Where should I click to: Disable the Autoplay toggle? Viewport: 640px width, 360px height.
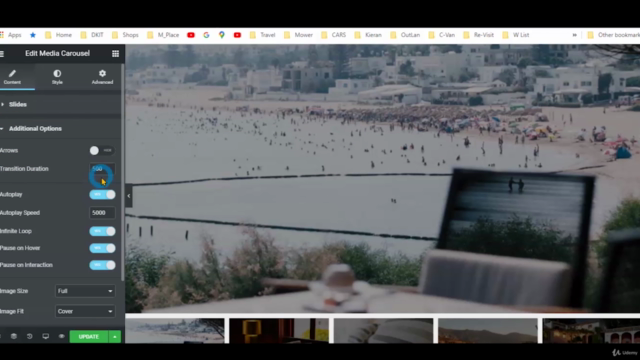pos(102,194)
